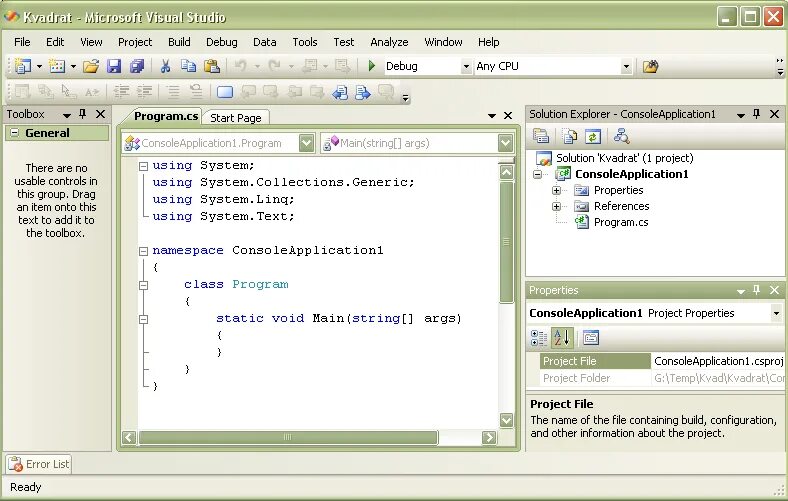788x501 pixels.
Task: Toggle auto-hide pin on Properties panel
Action: pyautogui.click(x=756, y=290)
